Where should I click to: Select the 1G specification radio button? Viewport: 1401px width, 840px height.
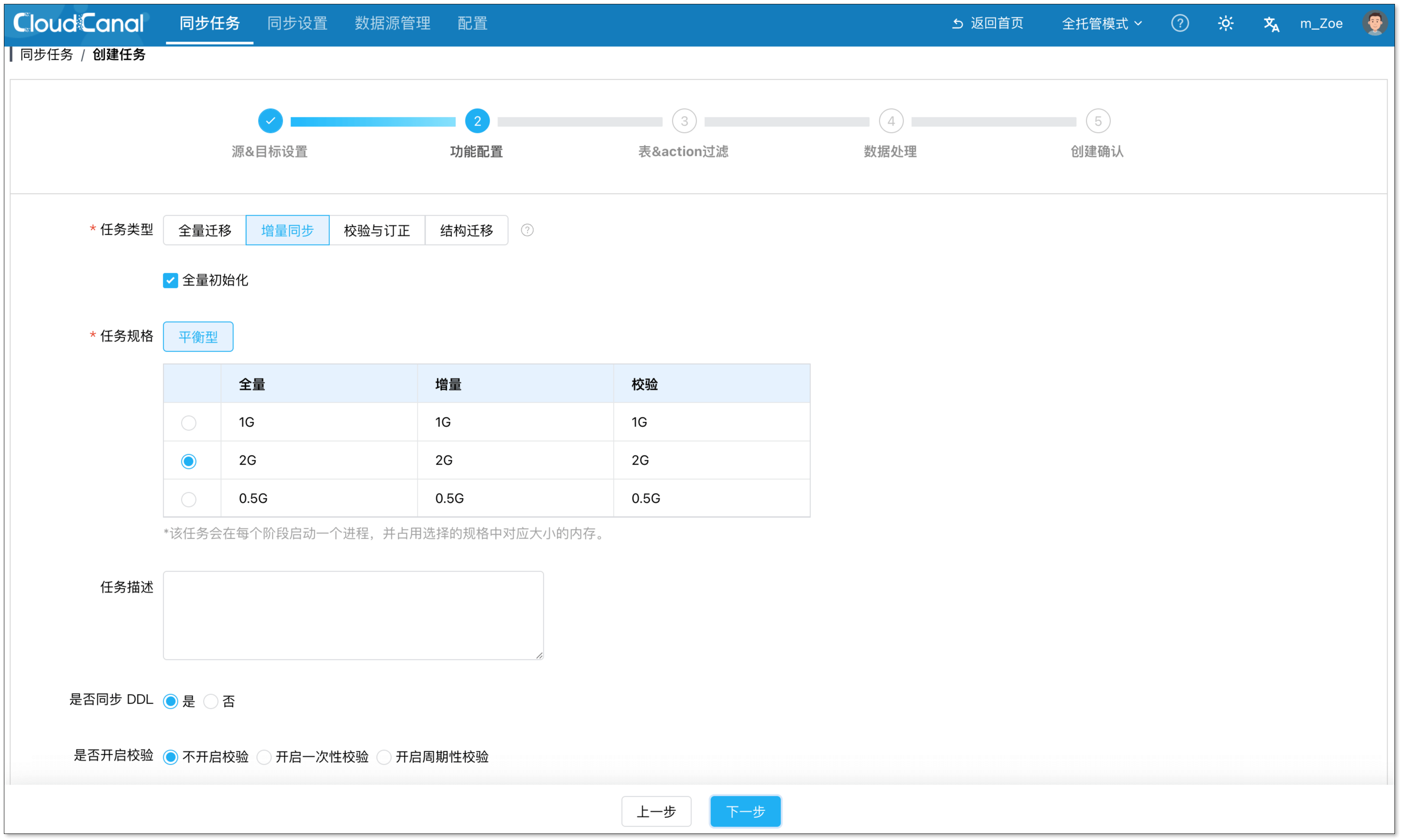(x=188, y=423)
